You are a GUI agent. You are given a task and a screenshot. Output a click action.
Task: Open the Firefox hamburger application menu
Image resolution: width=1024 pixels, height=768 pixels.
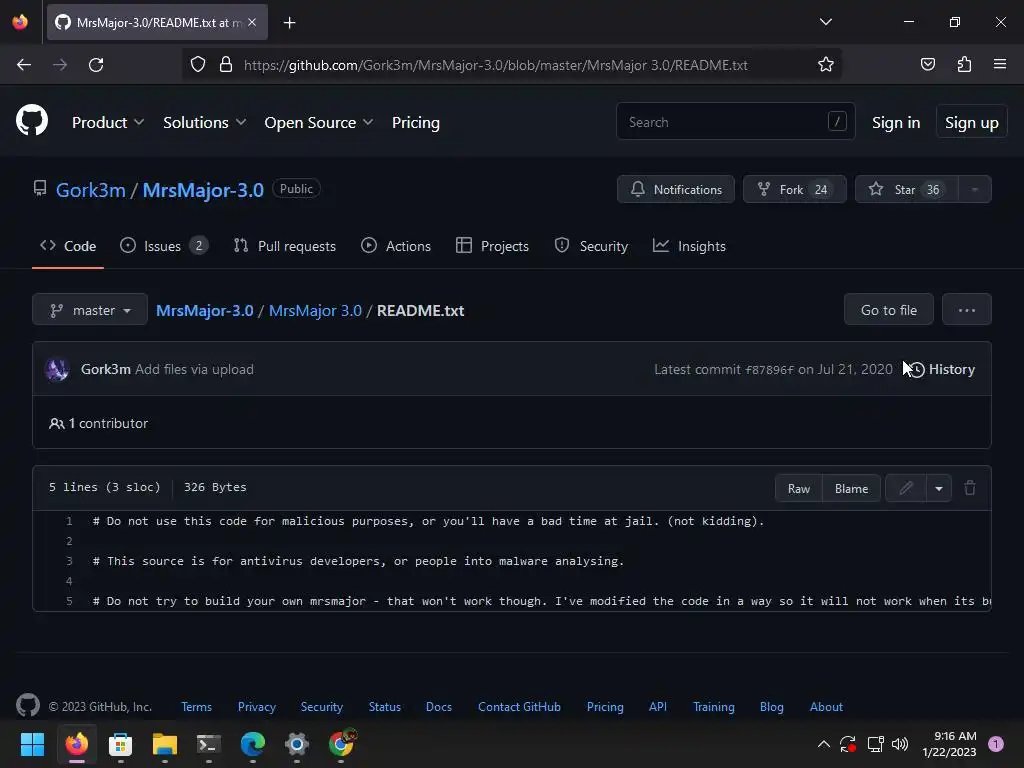pyautogui.click(x=1000, y=65)
